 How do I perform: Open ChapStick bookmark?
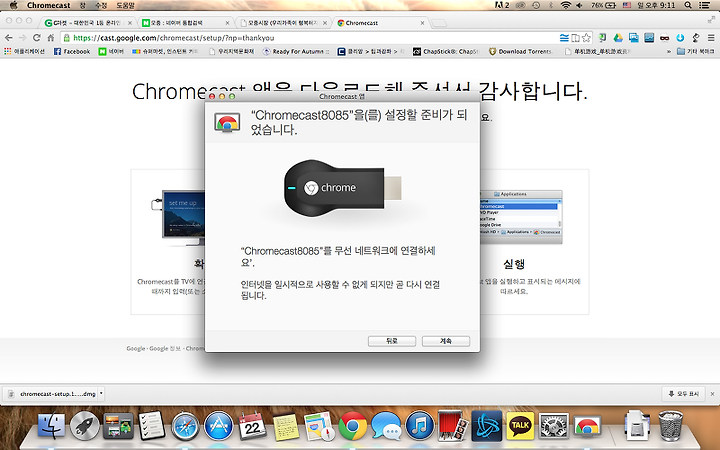click(446, 51)
